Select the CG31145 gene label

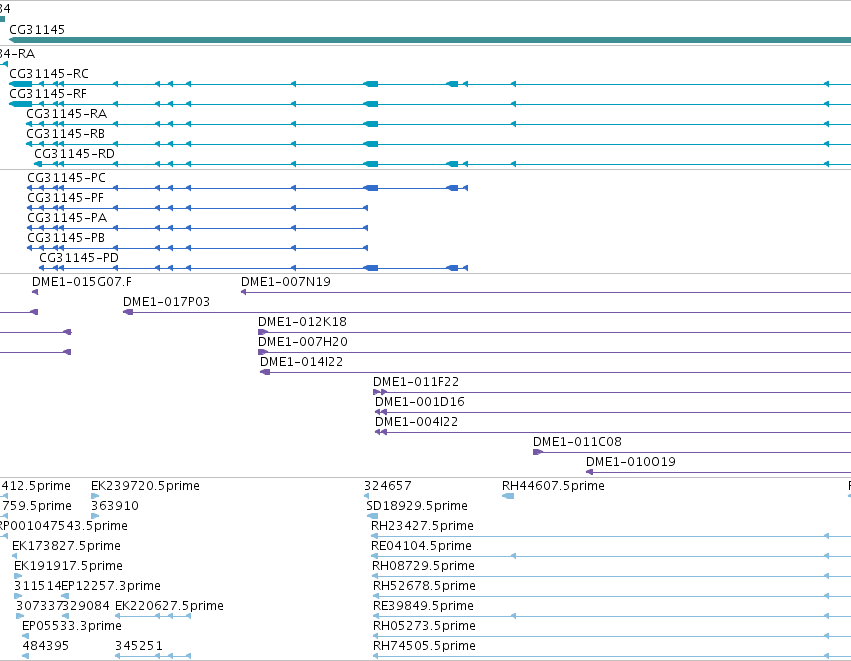[x=37, y=30]
